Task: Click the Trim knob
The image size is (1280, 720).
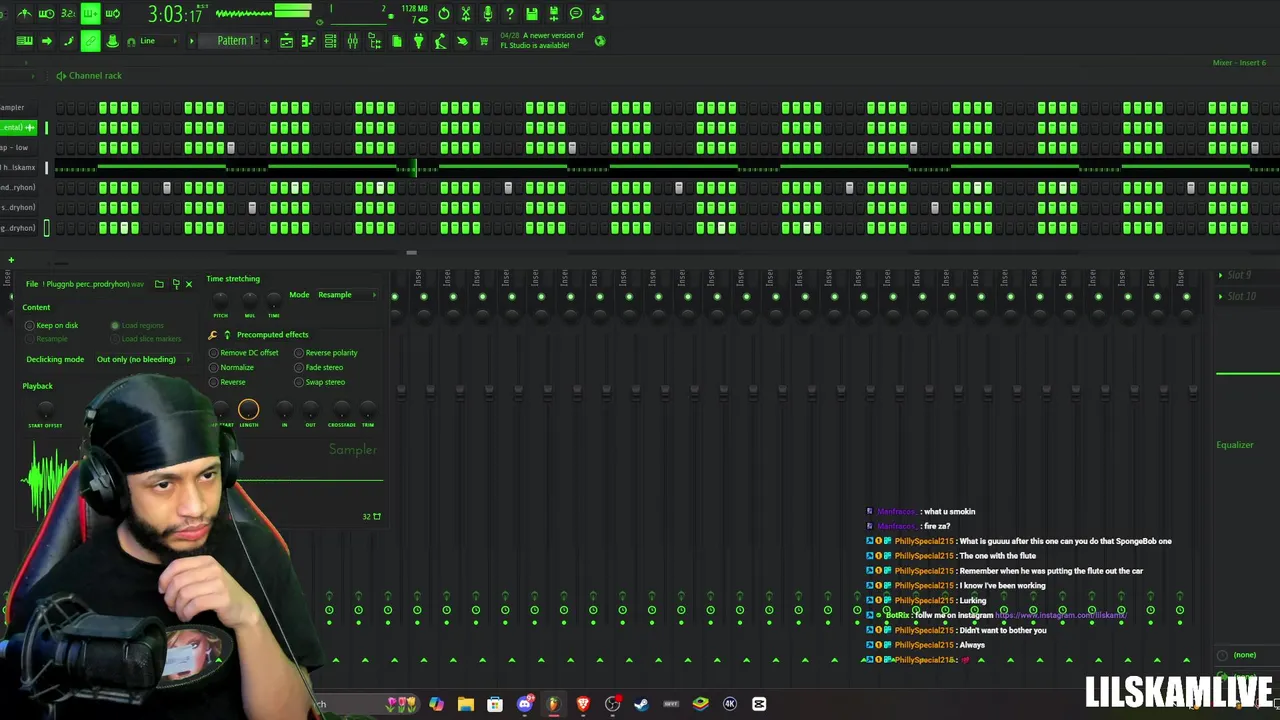Action: (368, 409)
